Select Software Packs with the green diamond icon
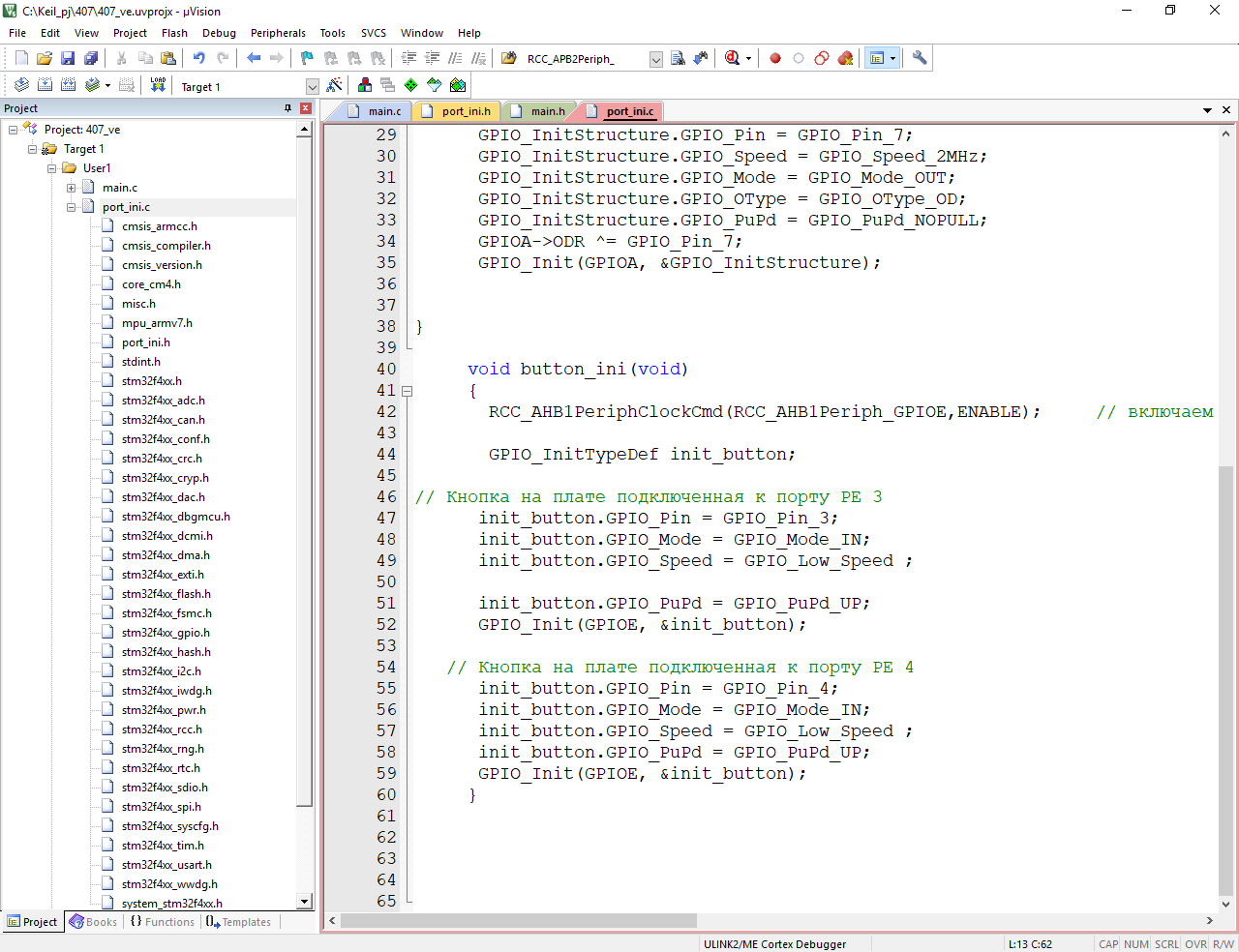 click(411, 85)
